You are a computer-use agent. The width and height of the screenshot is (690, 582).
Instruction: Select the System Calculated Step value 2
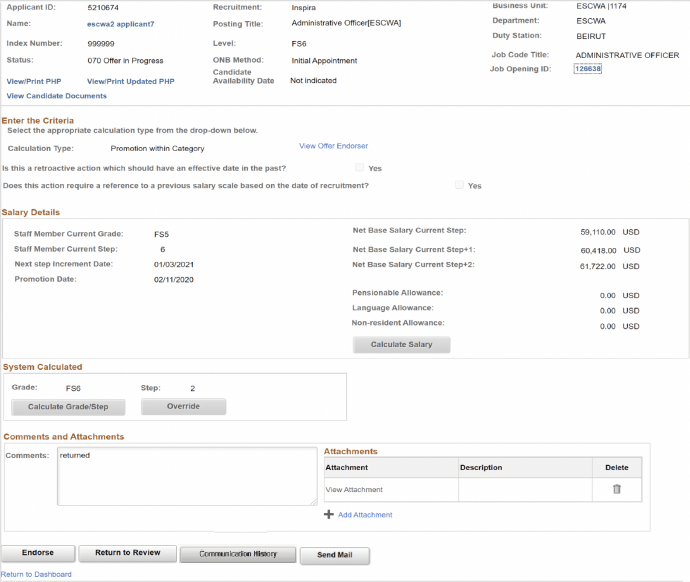[193, 388]
